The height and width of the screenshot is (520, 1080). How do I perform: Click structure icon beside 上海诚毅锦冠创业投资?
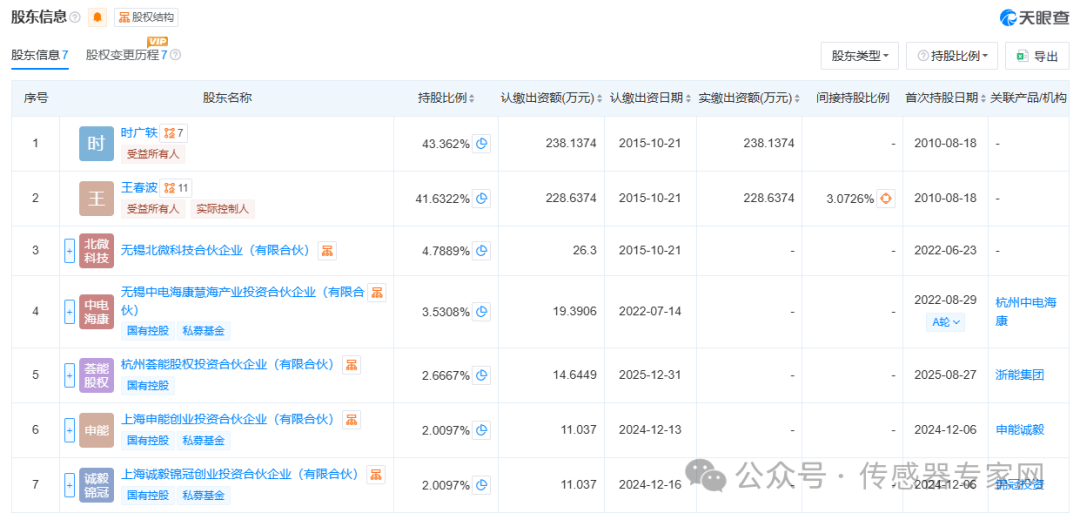[376, 475]
